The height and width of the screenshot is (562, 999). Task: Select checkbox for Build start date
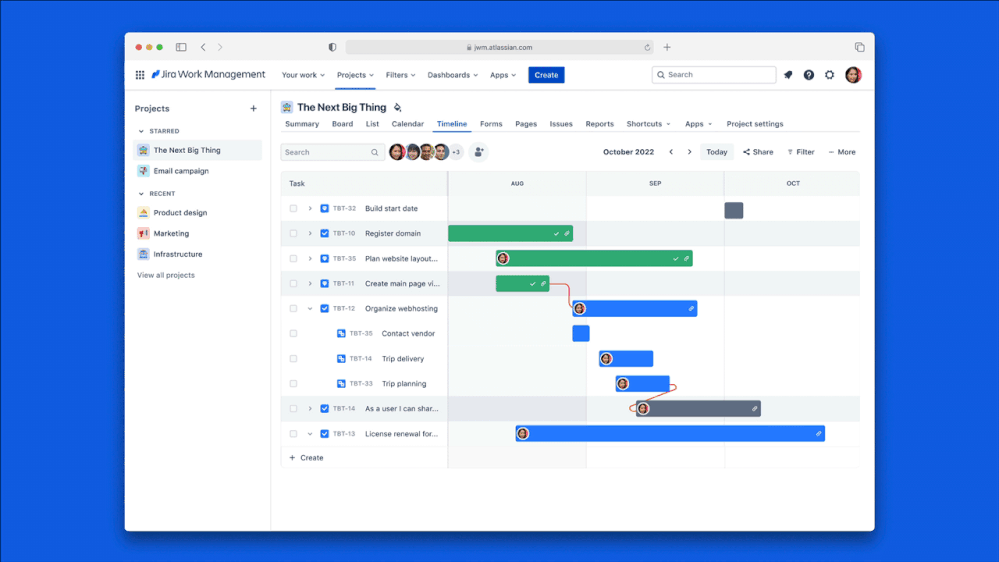point(293,208)
